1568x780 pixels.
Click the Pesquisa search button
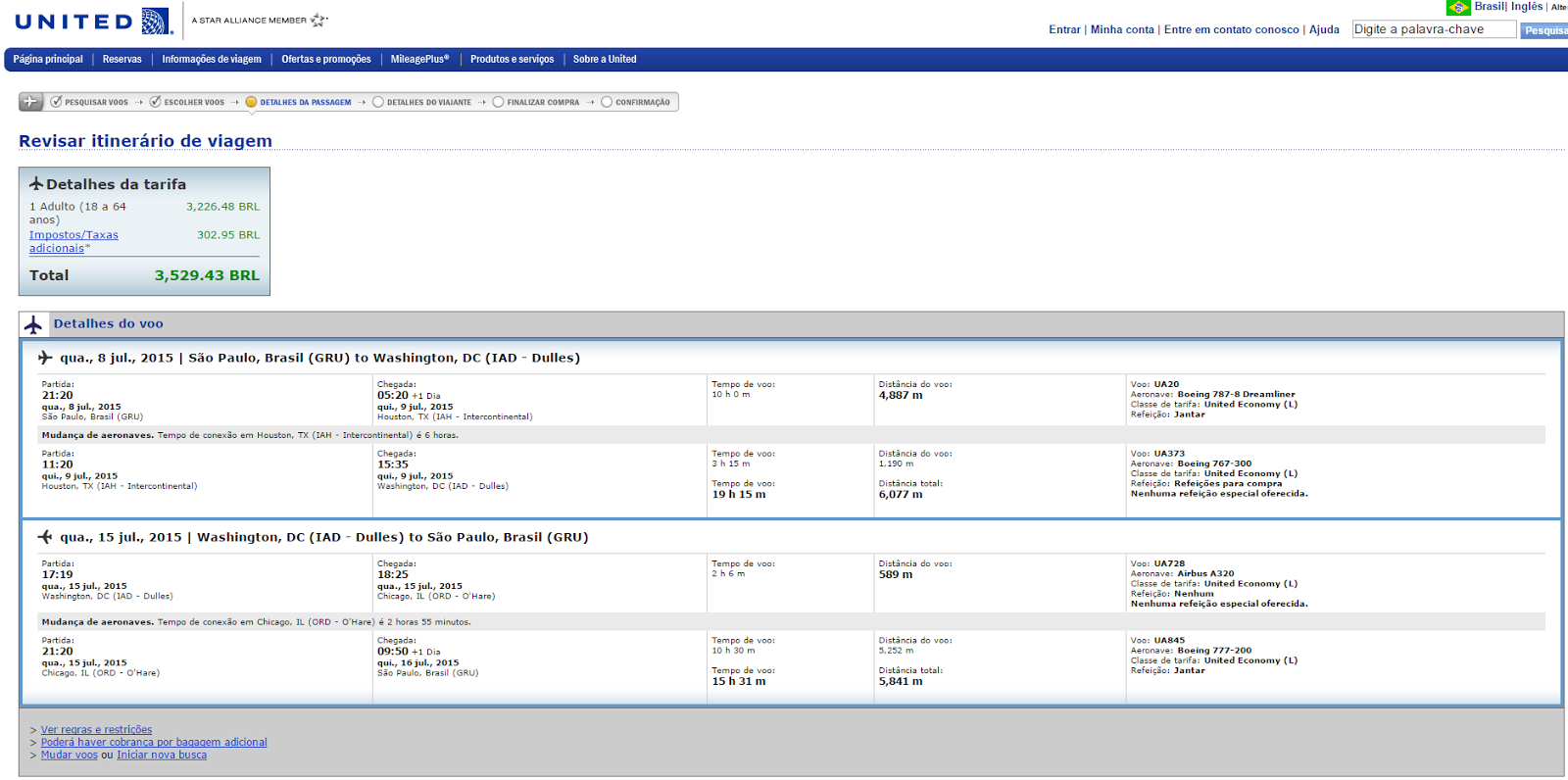pos(1545,30)
